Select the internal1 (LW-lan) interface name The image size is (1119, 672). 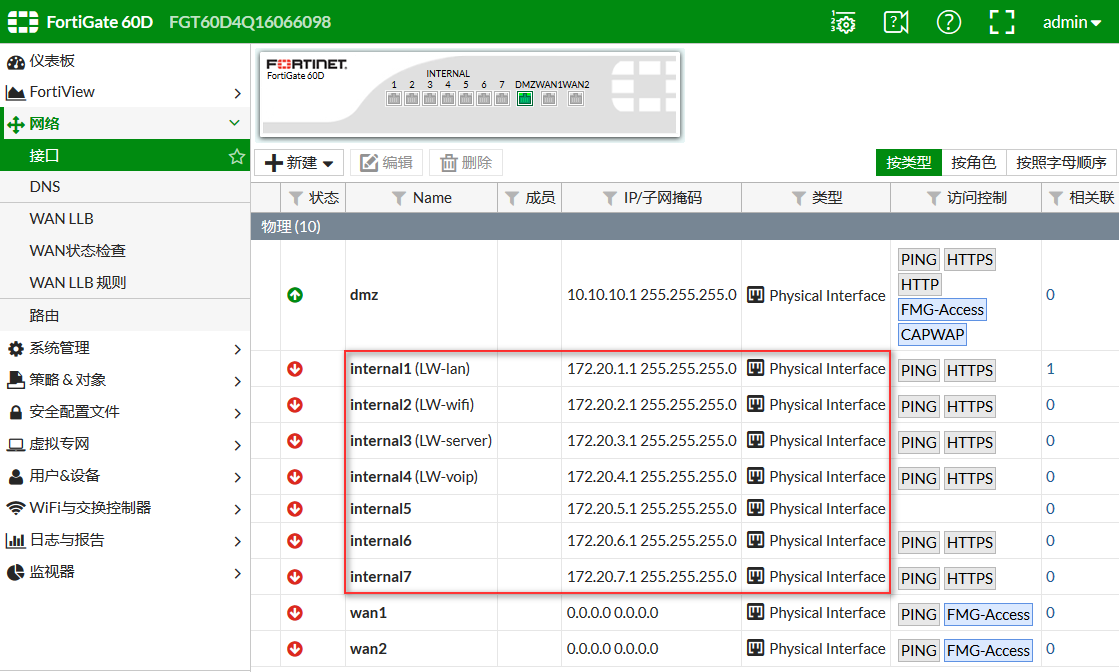click(410, 369)
